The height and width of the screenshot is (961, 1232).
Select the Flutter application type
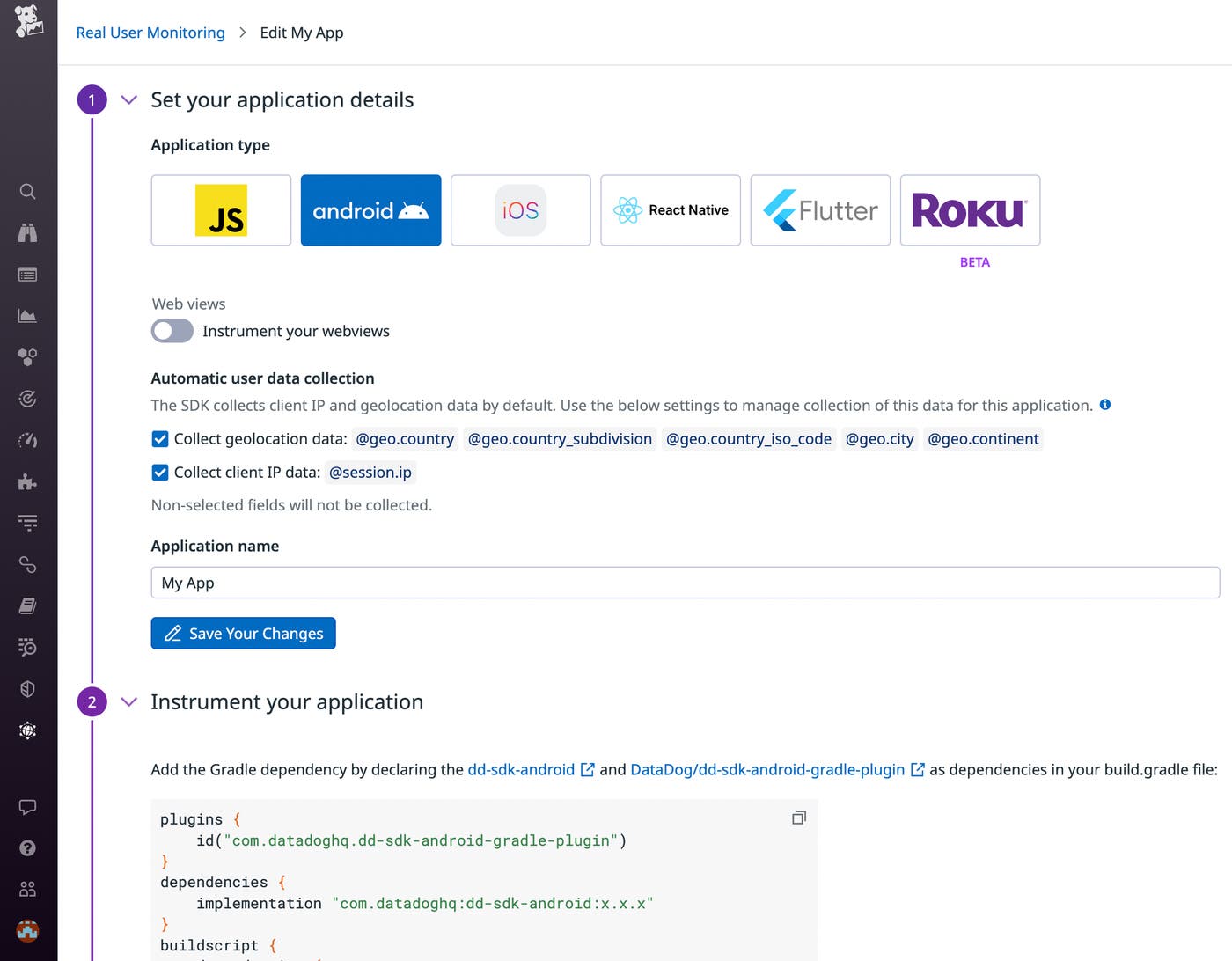click(819, 210)
